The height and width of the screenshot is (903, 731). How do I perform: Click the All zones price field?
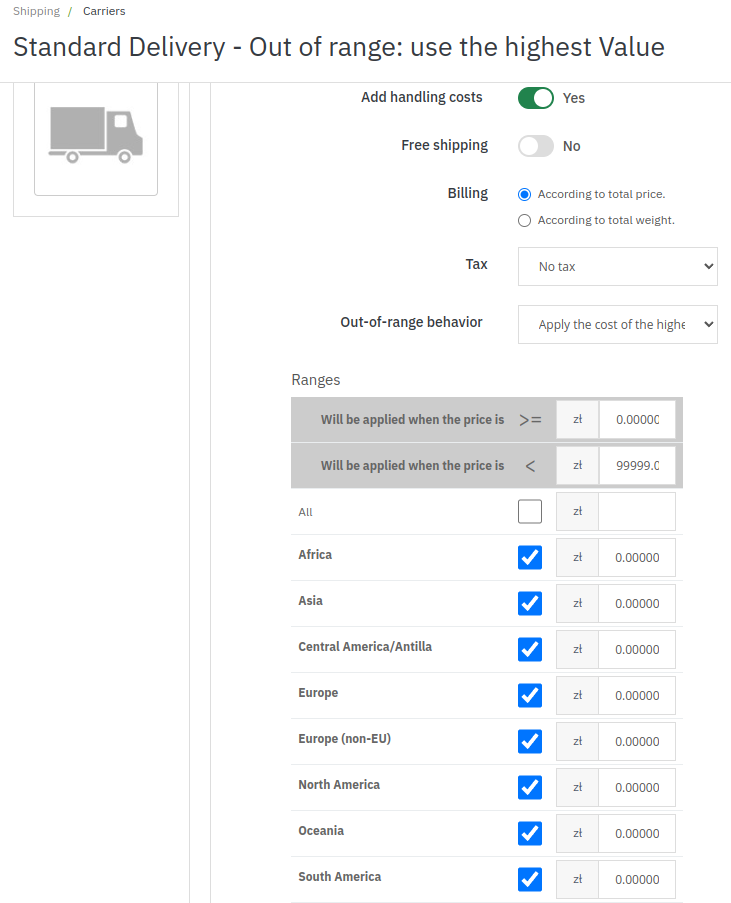tap(637, 511)
